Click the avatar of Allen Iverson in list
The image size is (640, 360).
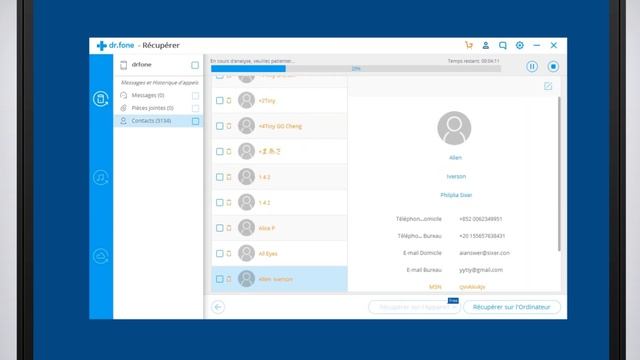point(247,279)
